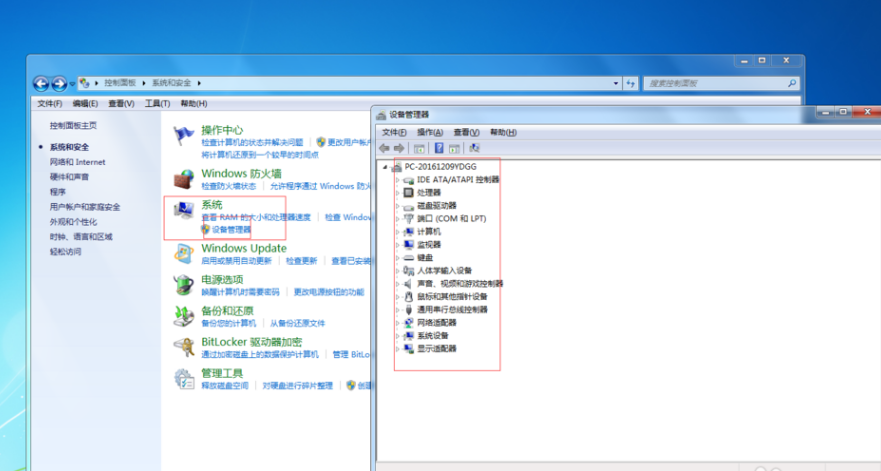Open the 操作(A) menu in Device Manager
Image resolution: width=881 pixels, height=471 pixels.
point(430,132)
